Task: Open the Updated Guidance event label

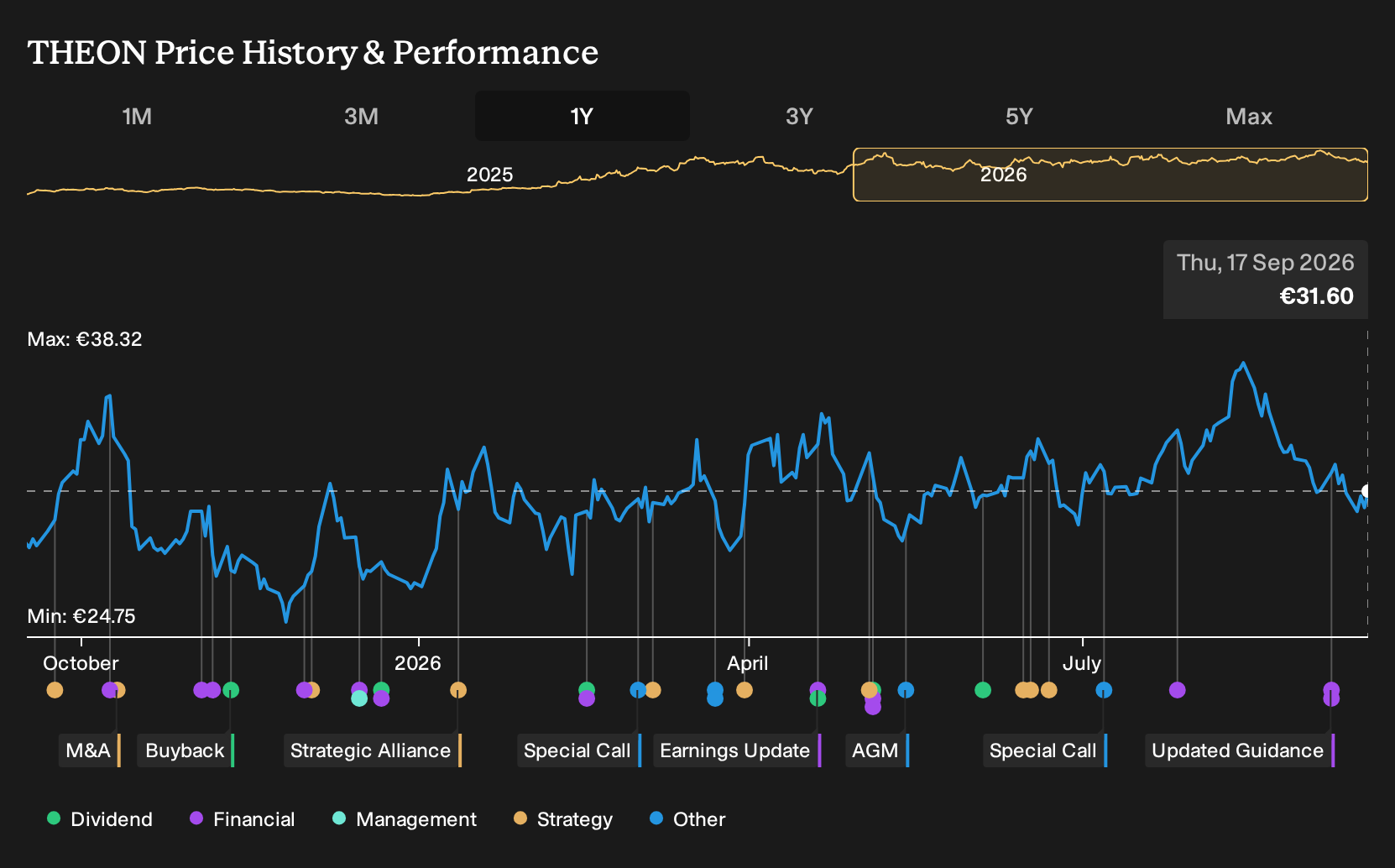Action: pos(1240,750)
